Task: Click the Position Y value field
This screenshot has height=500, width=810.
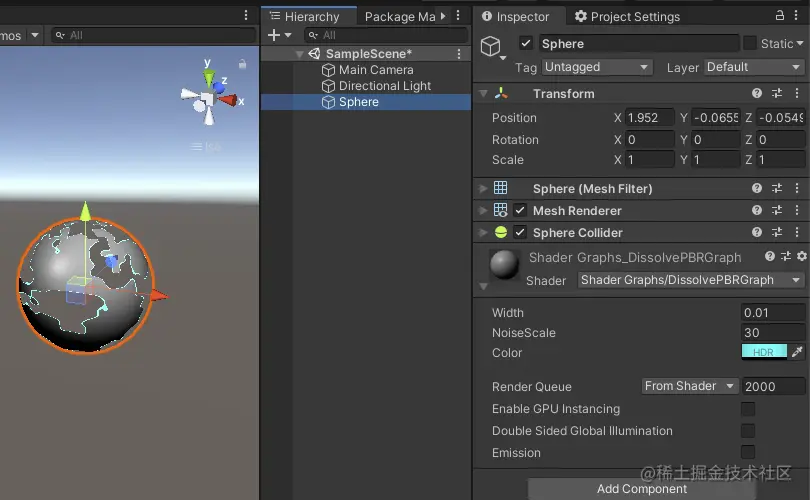Action: coord(715,118)
